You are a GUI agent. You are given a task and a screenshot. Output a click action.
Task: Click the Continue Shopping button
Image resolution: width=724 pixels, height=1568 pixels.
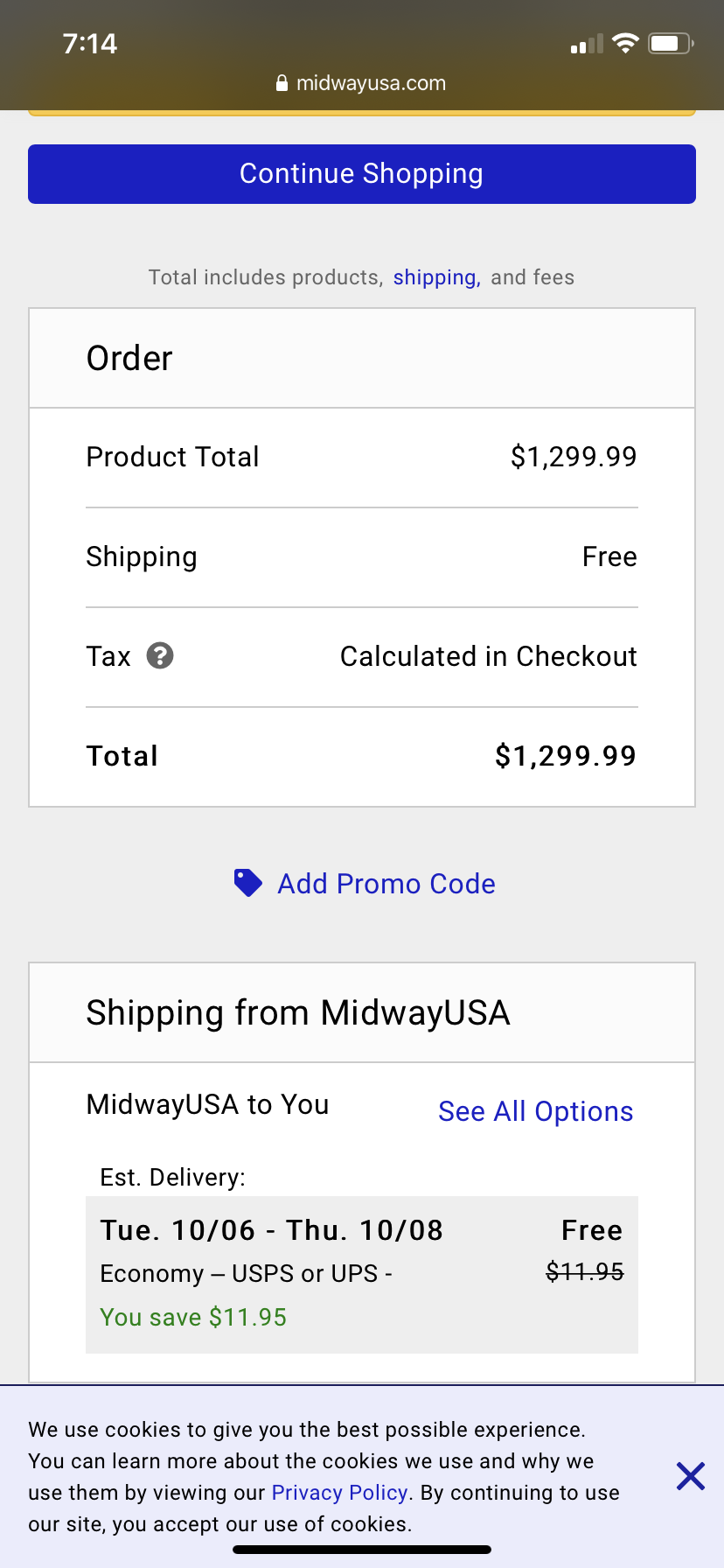coord(362,174)
